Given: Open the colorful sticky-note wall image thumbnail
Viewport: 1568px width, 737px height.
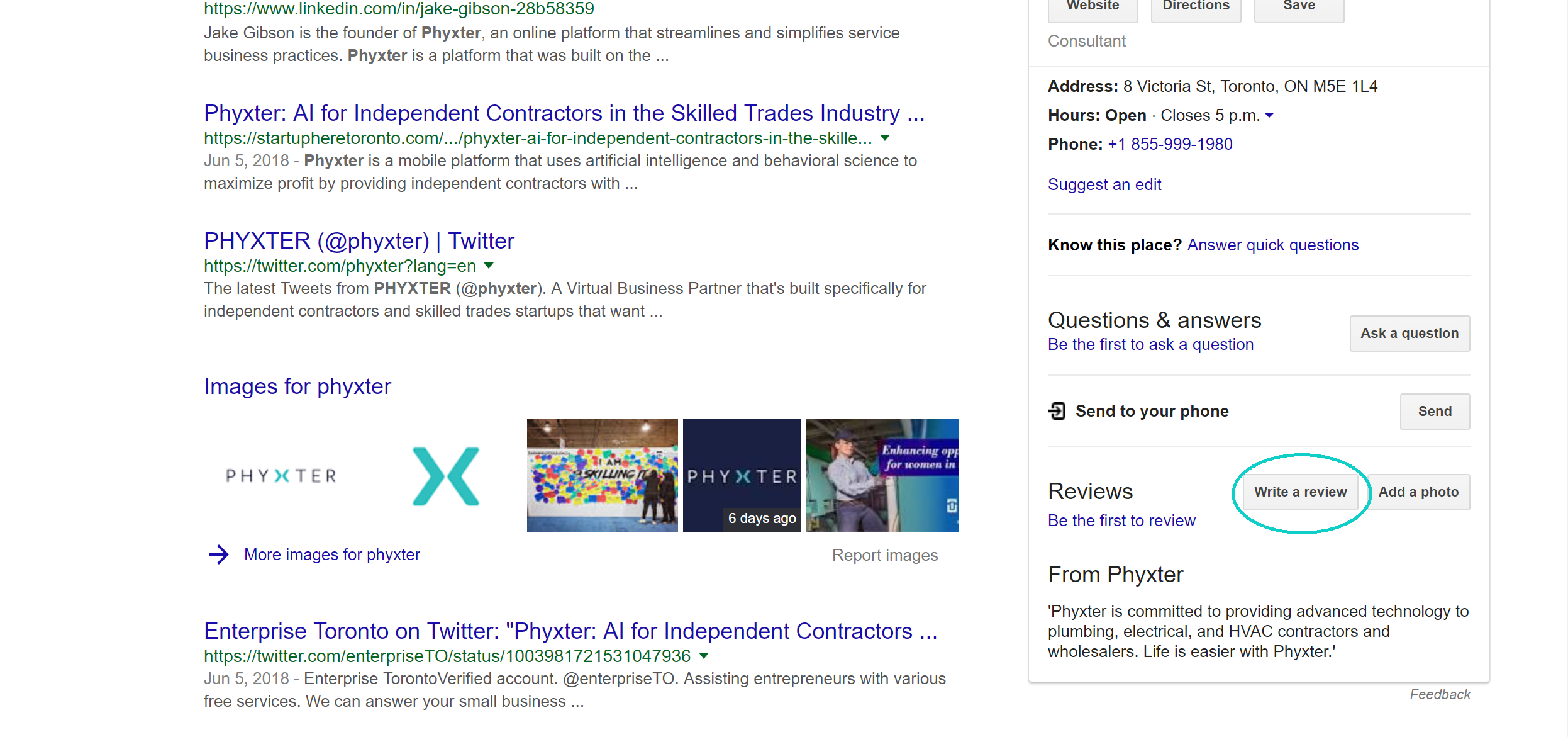Looking at the screenshot, I should pyautogui.click(x=602, y=475).
